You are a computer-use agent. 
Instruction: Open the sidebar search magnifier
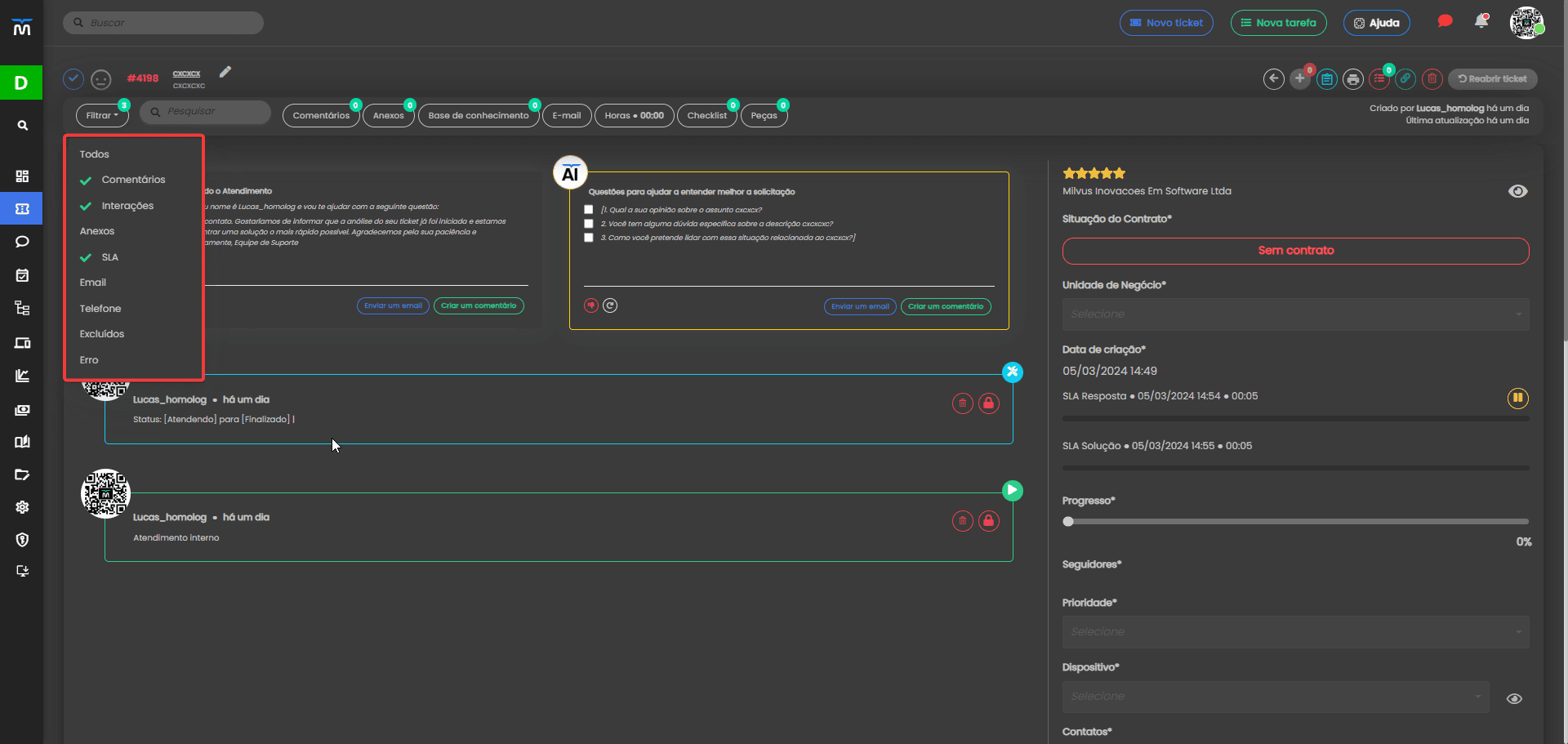[x=23, y=125]
